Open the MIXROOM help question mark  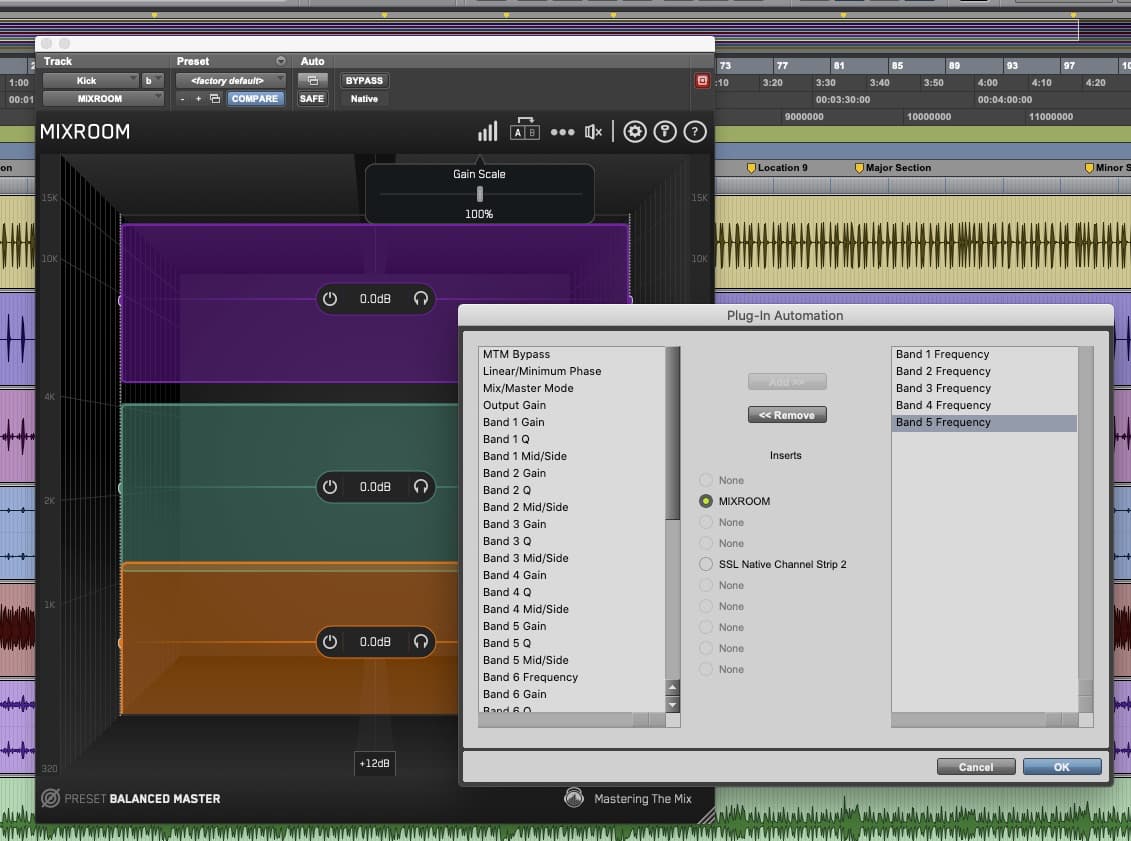pos(695,132)
